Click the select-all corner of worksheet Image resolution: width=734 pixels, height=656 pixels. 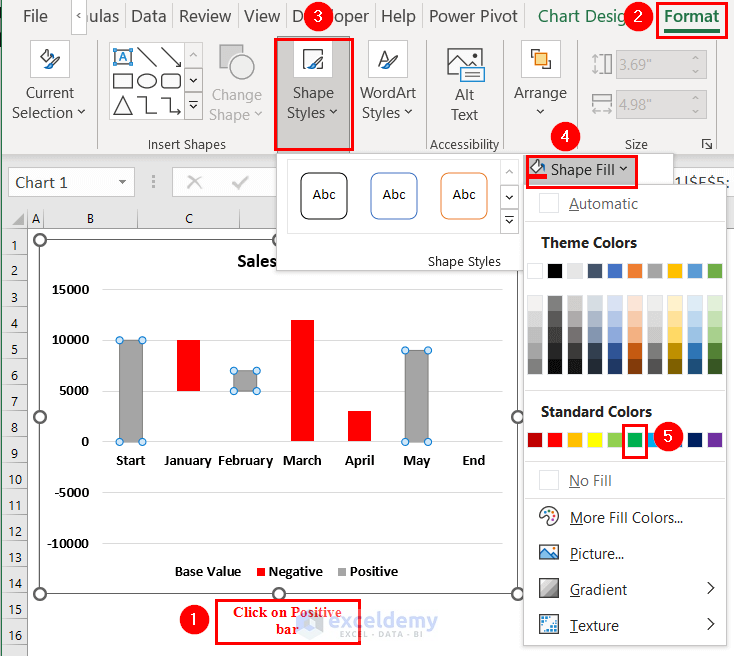tap(17, 219)
